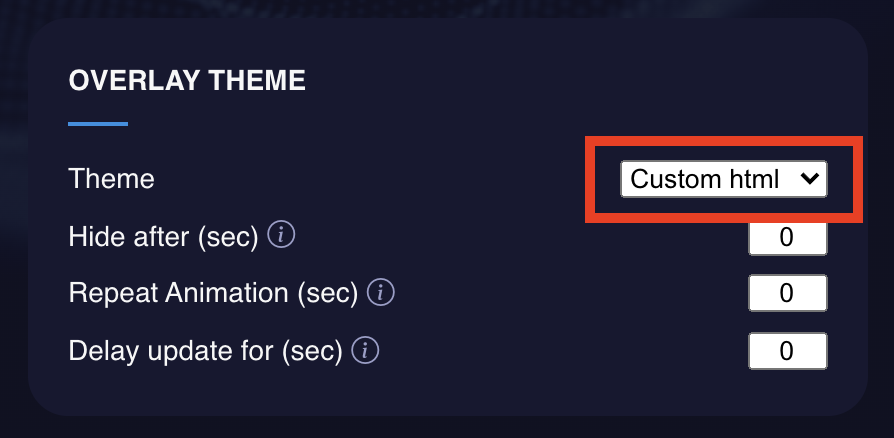Select the Custom html text in the Theme combo box
894x438 pixels.
point(704,179)
